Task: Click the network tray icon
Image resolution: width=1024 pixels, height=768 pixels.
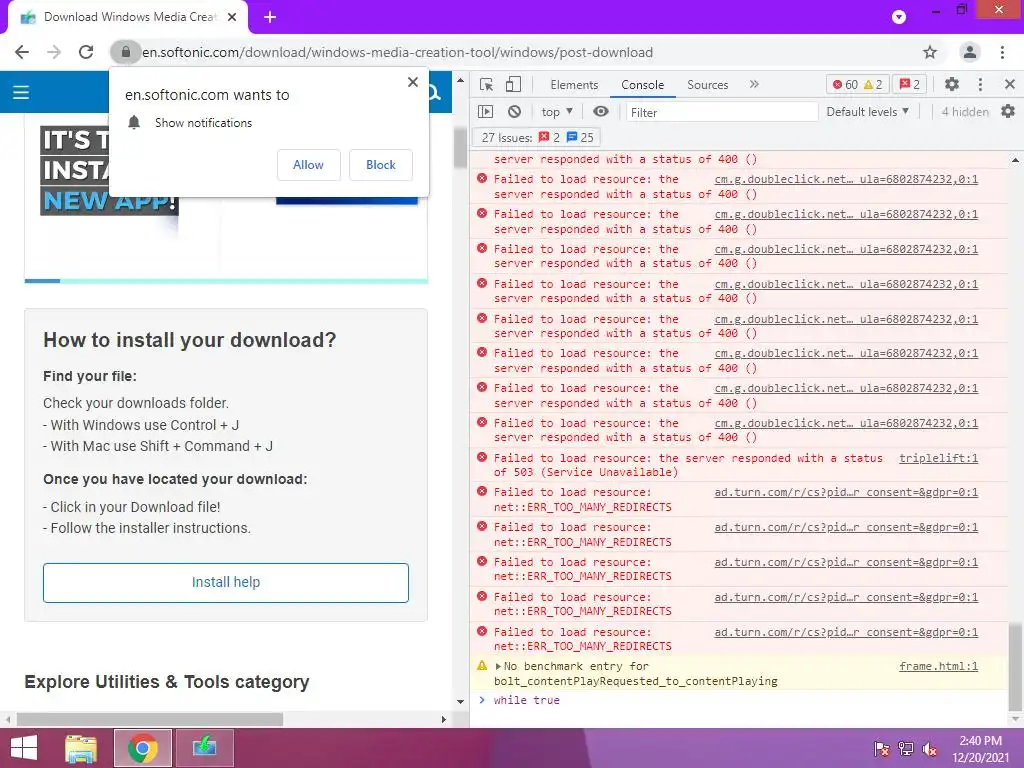Action: pyautogui.click(x=906, y=748)
